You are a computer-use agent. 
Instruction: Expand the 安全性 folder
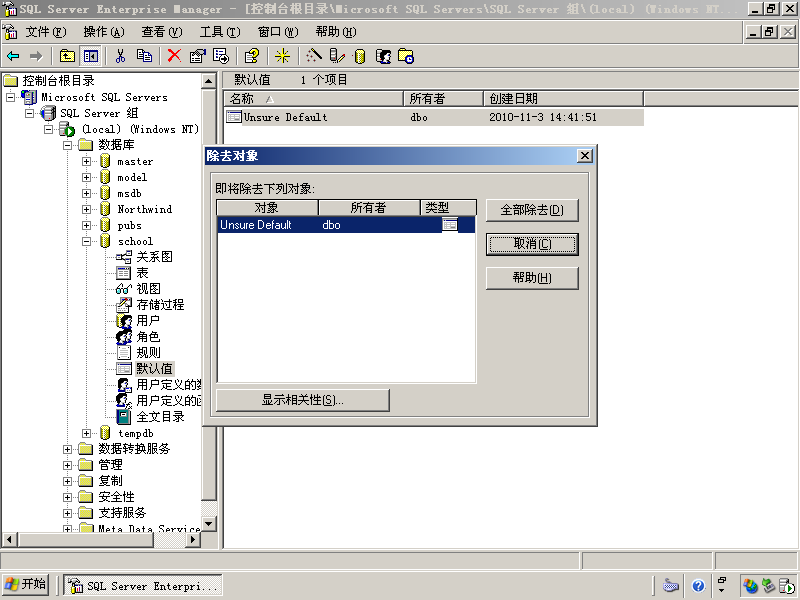(x=67, y=497)
